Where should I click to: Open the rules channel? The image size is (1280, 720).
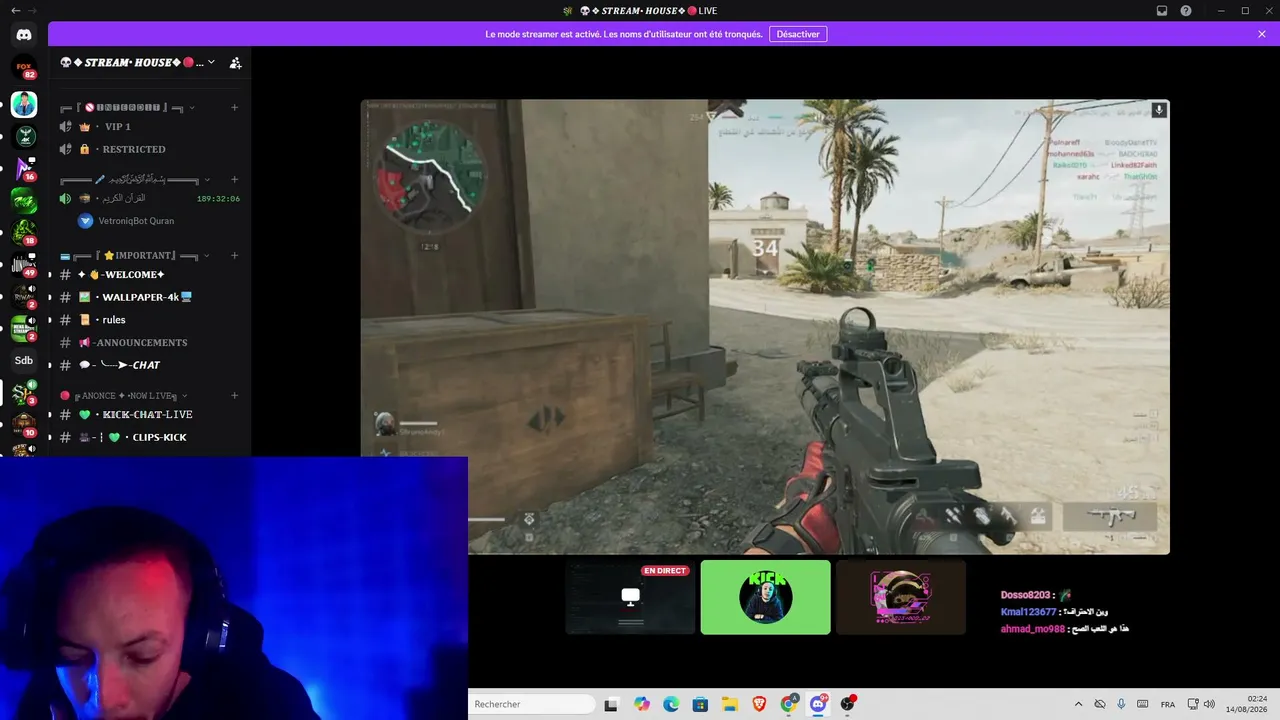tap(150, 320)
